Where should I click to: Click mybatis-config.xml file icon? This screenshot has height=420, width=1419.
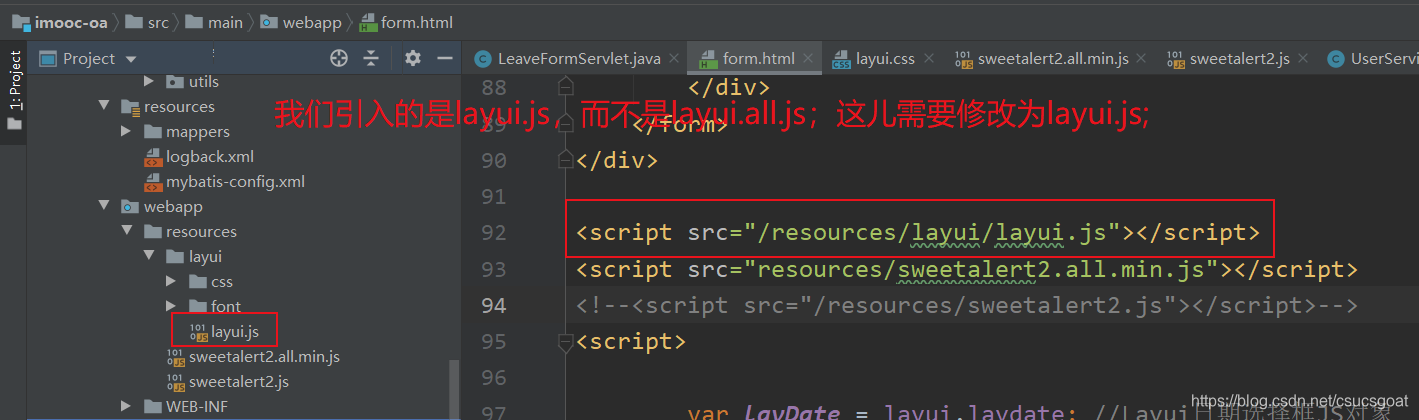[x=153, y=181]
